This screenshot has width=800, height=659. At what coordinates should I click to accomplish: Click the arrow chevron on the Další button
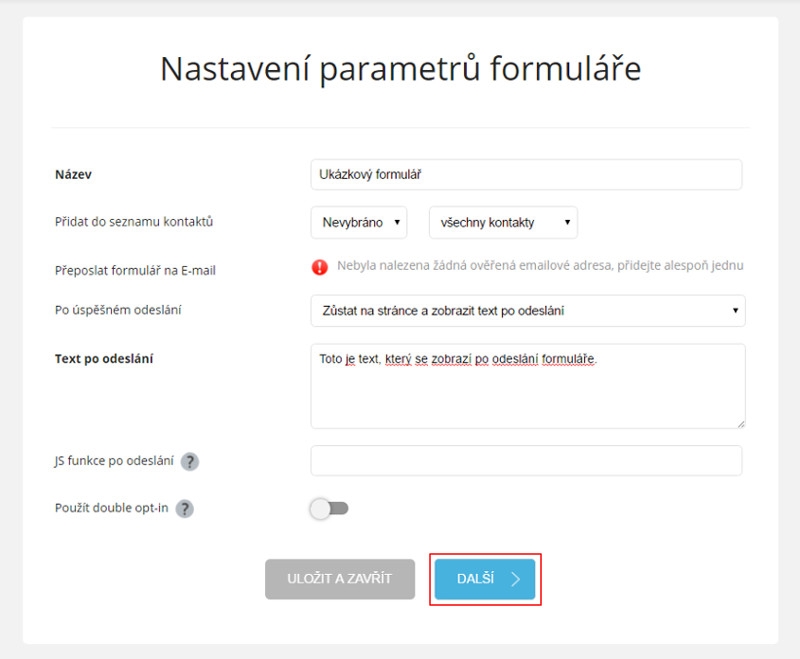click(515, 579)
